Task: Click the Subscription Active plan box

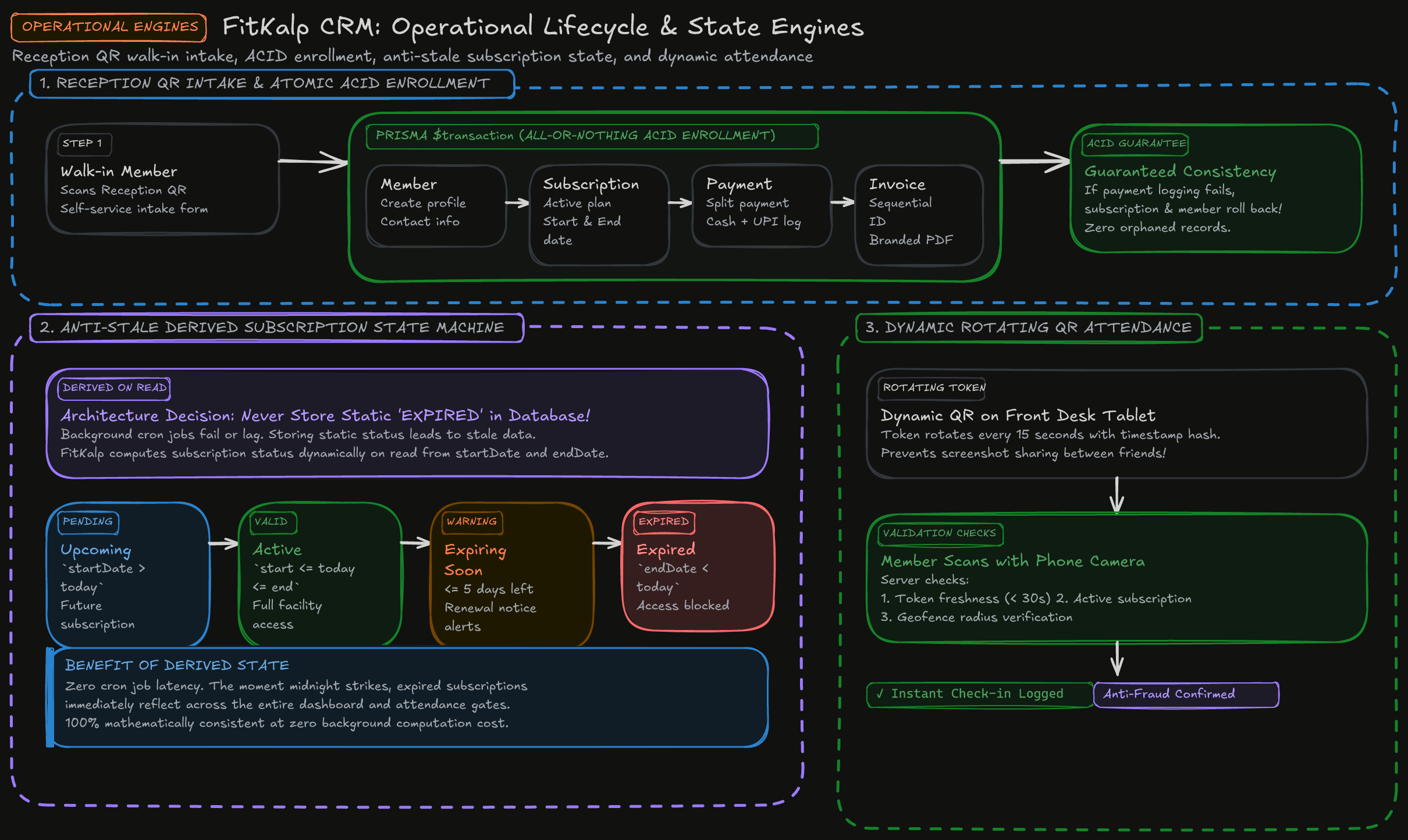Action: tap(599, 215)
